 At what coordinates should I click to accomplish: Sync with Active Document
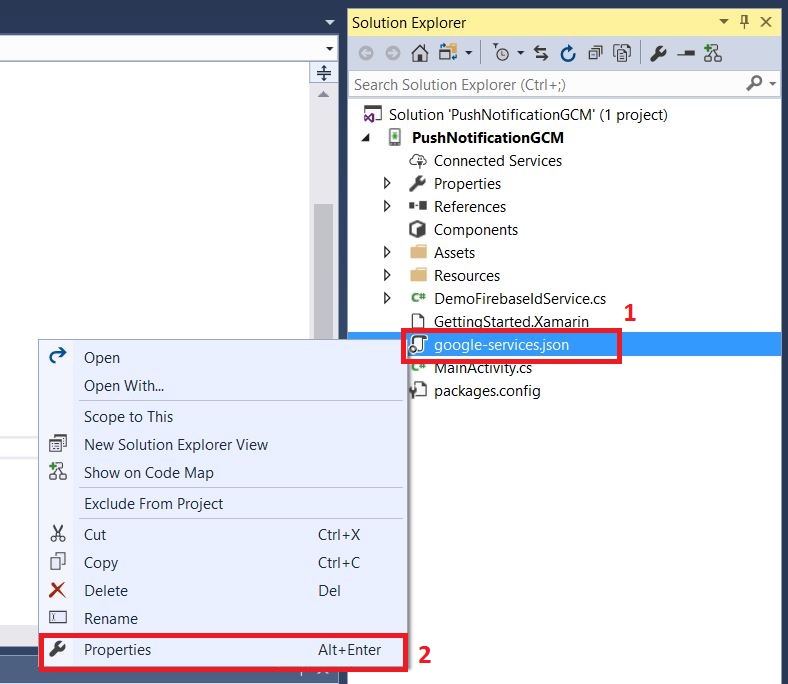point(541,53)
